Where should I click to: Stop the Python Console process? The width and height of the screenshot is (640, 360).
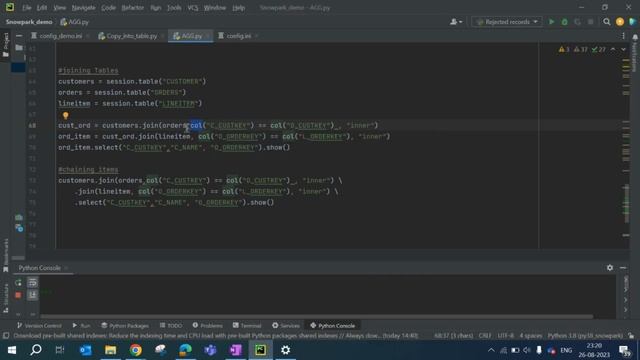[18, 295]
